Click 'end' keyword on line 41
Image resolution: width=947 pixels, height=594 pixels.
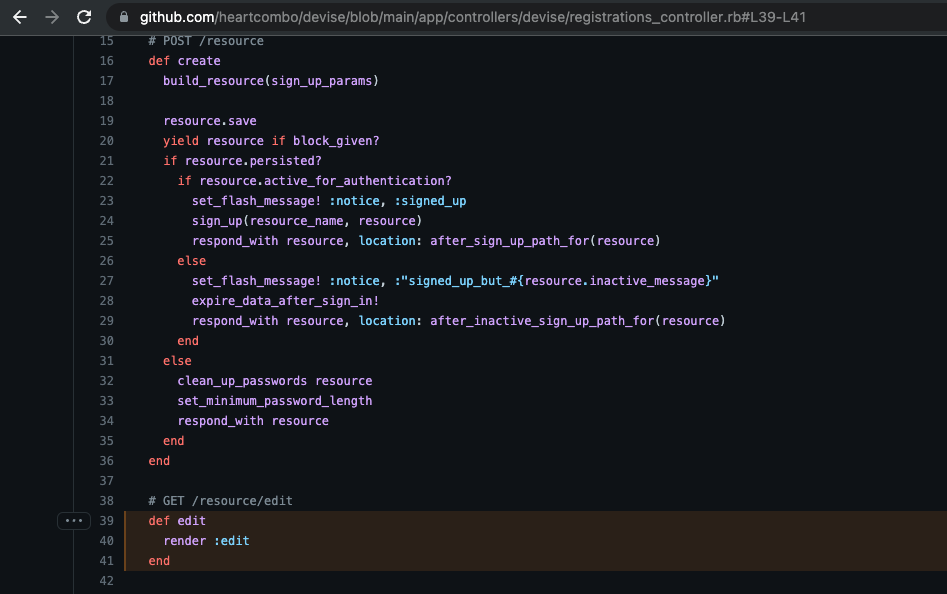pos(159,561)
